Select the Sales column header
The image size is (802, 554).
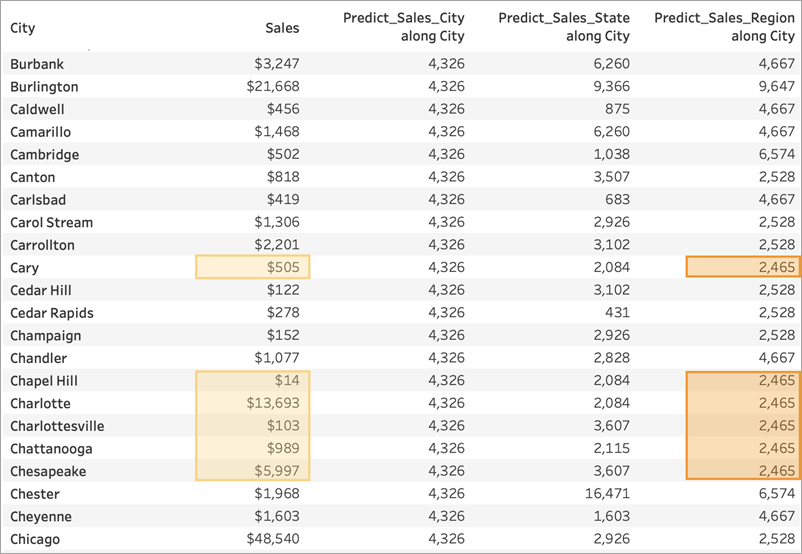282,28
